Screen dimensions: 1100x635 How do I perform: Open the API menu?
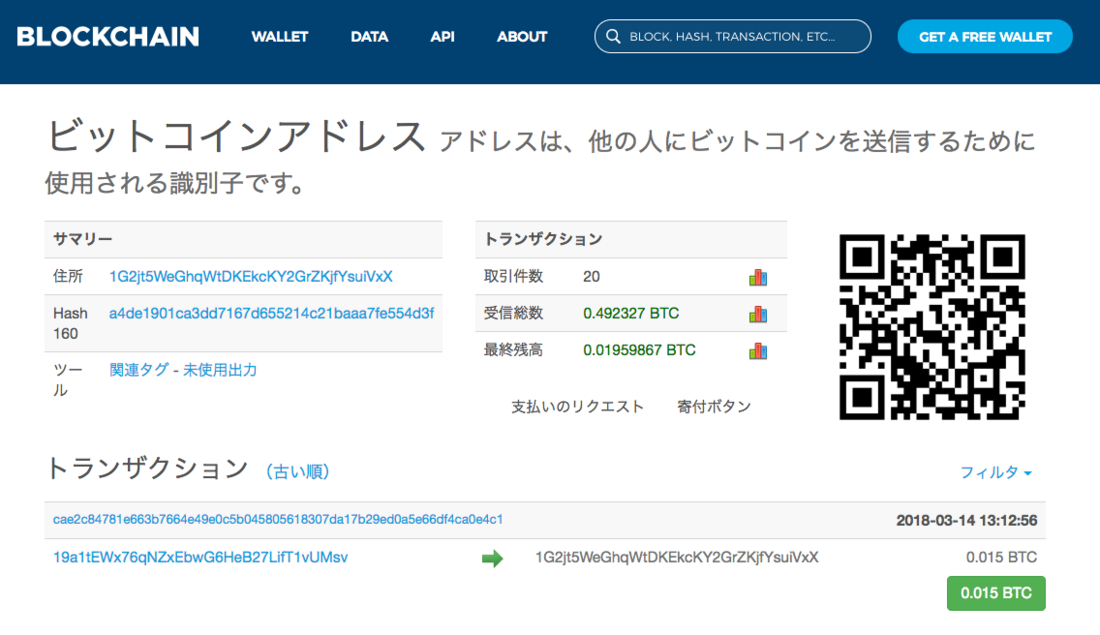[x=443, y=36]
